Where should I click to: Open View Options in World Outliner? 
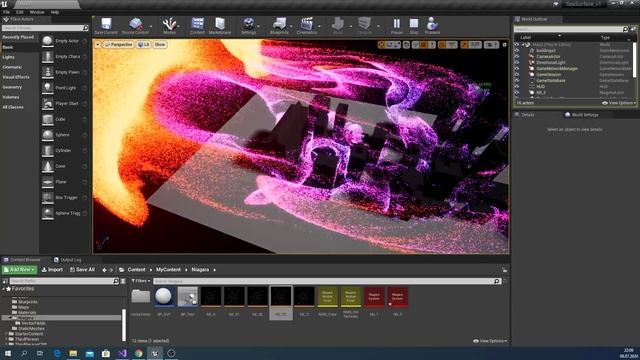tap(619, 103)
